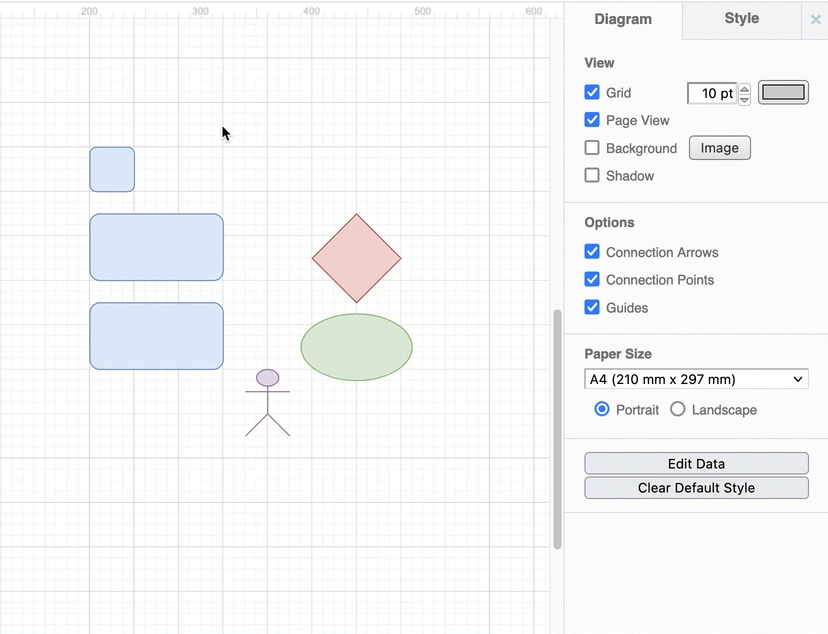Switch to the Style tab

point(741,18)
